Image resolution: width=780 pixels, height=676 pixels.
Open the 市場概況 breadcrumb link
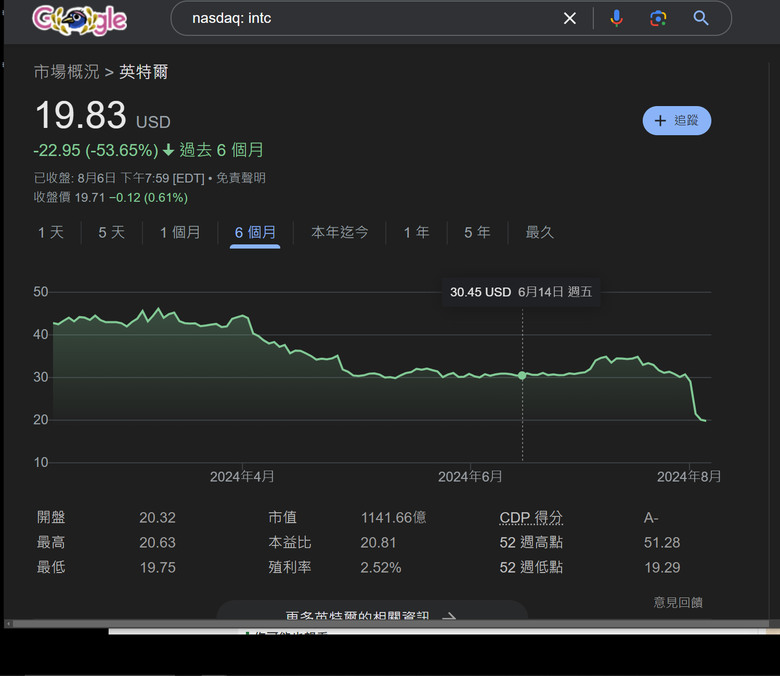(66, 72)
